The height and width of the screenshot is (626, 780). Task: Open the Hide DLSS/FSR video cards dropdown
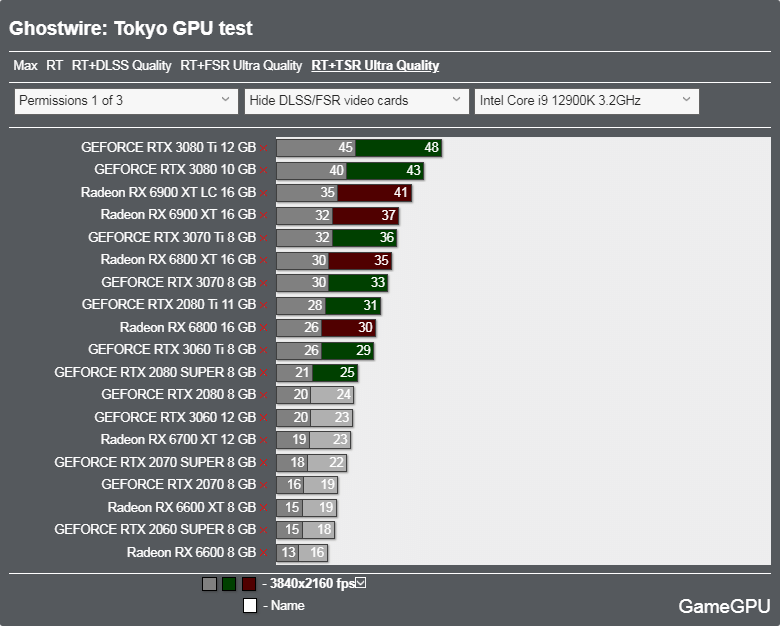(x=356, y=101)
